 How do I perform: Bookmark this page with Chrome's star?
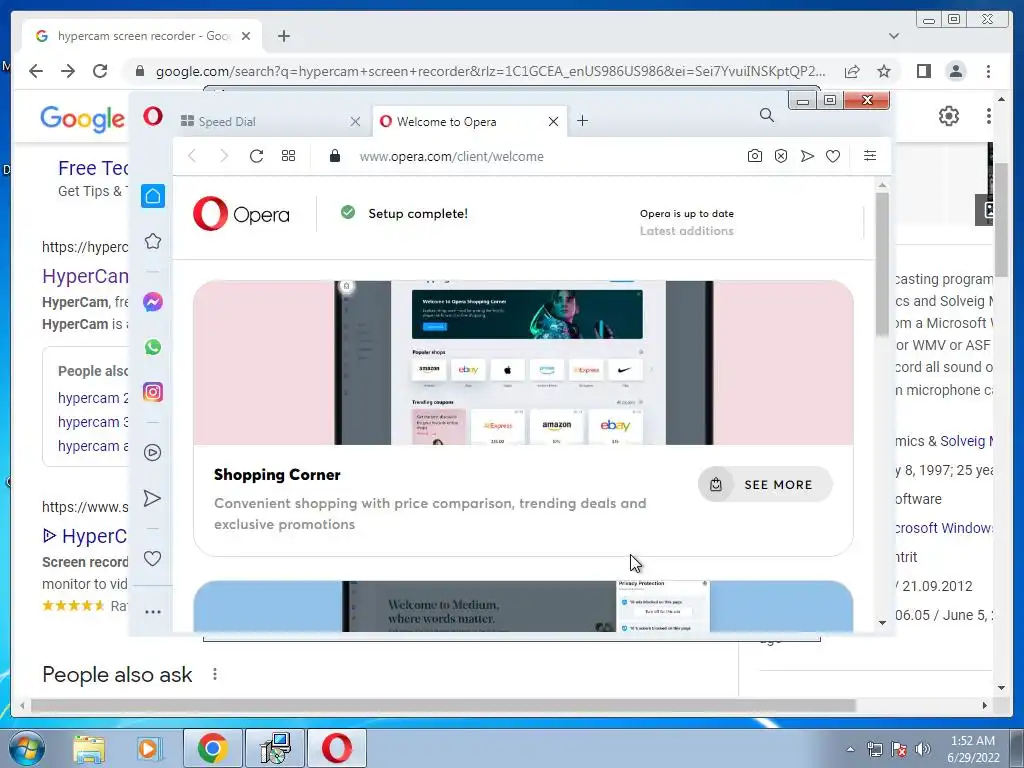(884, 71)
